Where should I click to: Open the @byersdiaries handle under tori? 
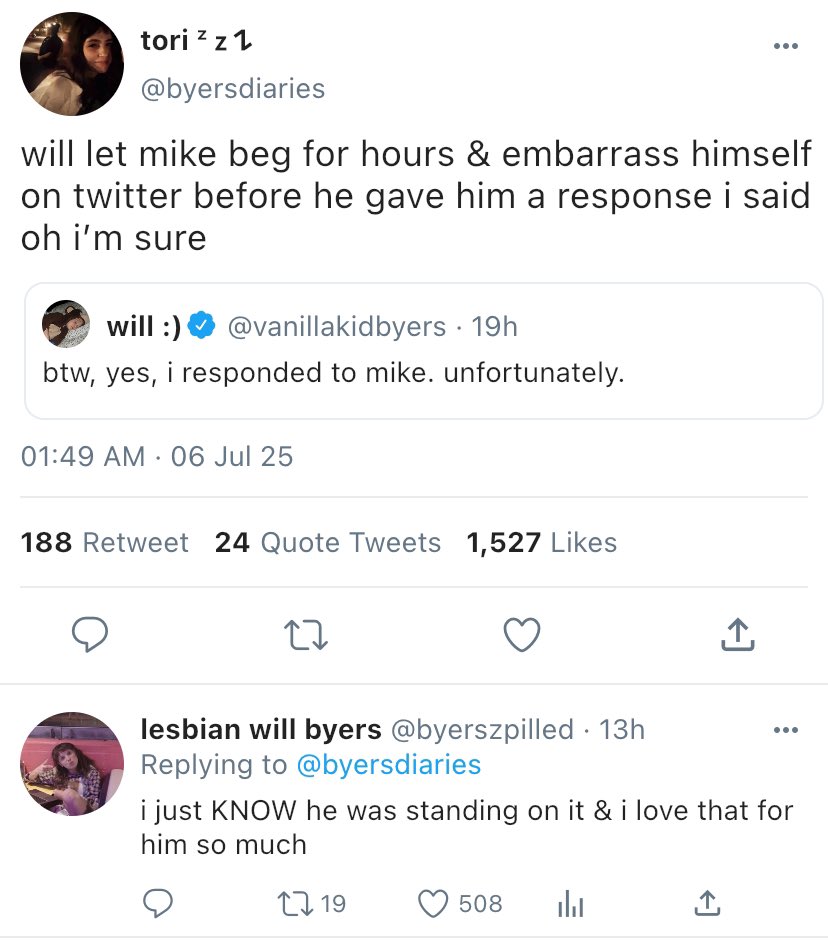pyautogui.click(x=233, y=88)
